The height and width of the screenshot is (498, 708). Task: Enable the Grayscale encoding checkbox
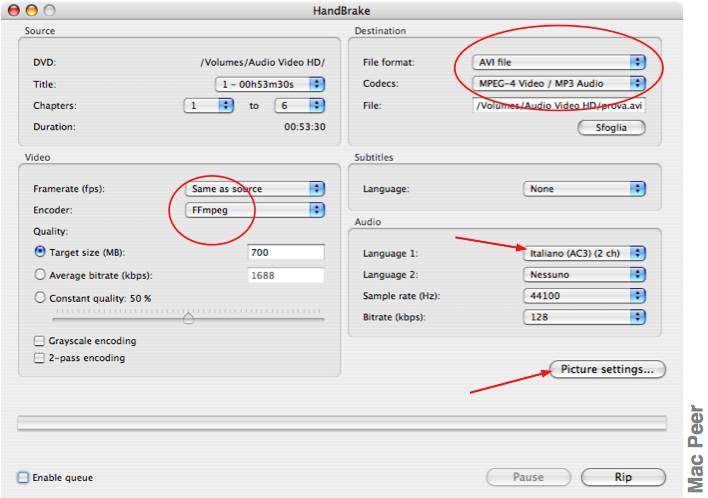(39, 340)
